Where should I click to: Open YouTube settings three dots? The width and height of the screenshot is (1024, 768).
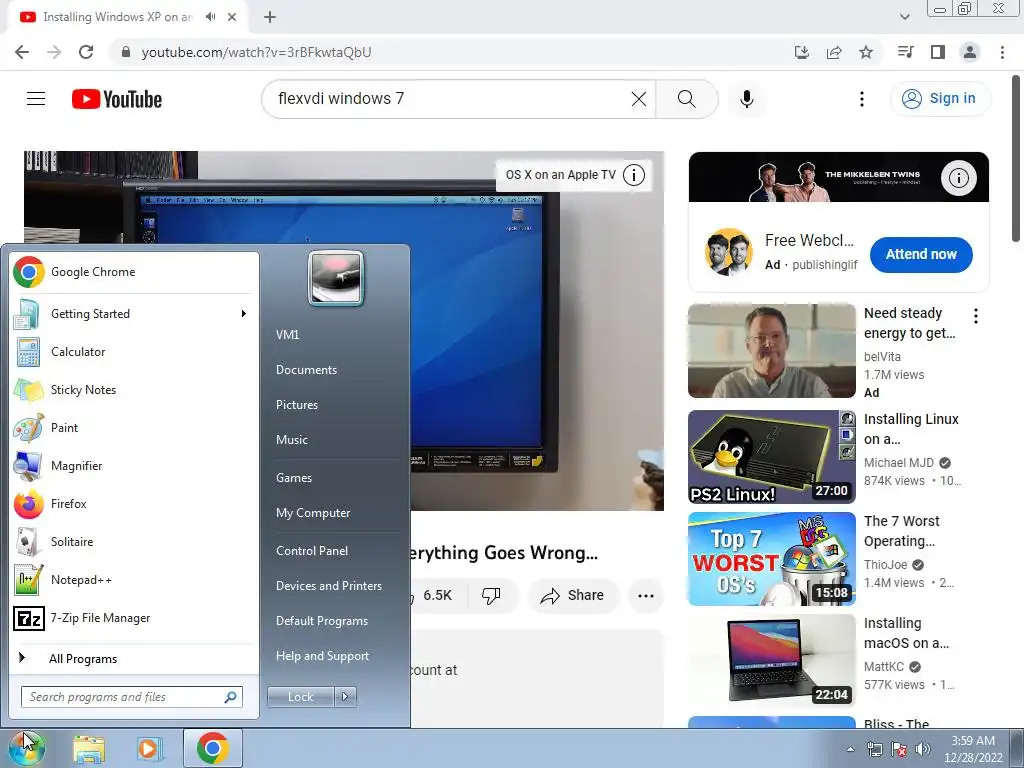click(861, 99)
